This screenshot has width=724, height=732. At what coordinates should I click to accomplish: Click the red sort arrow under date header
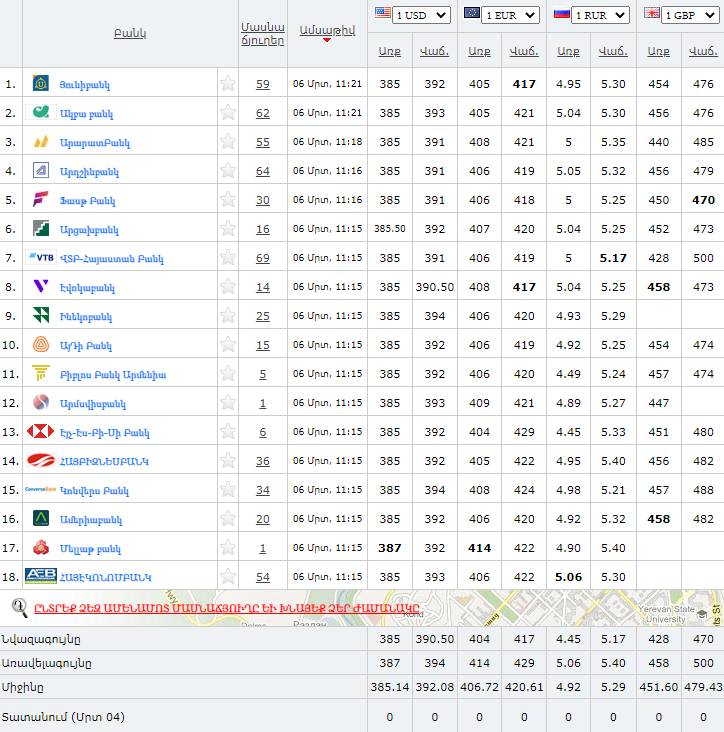pyautogui.click(x=327, y=40)
